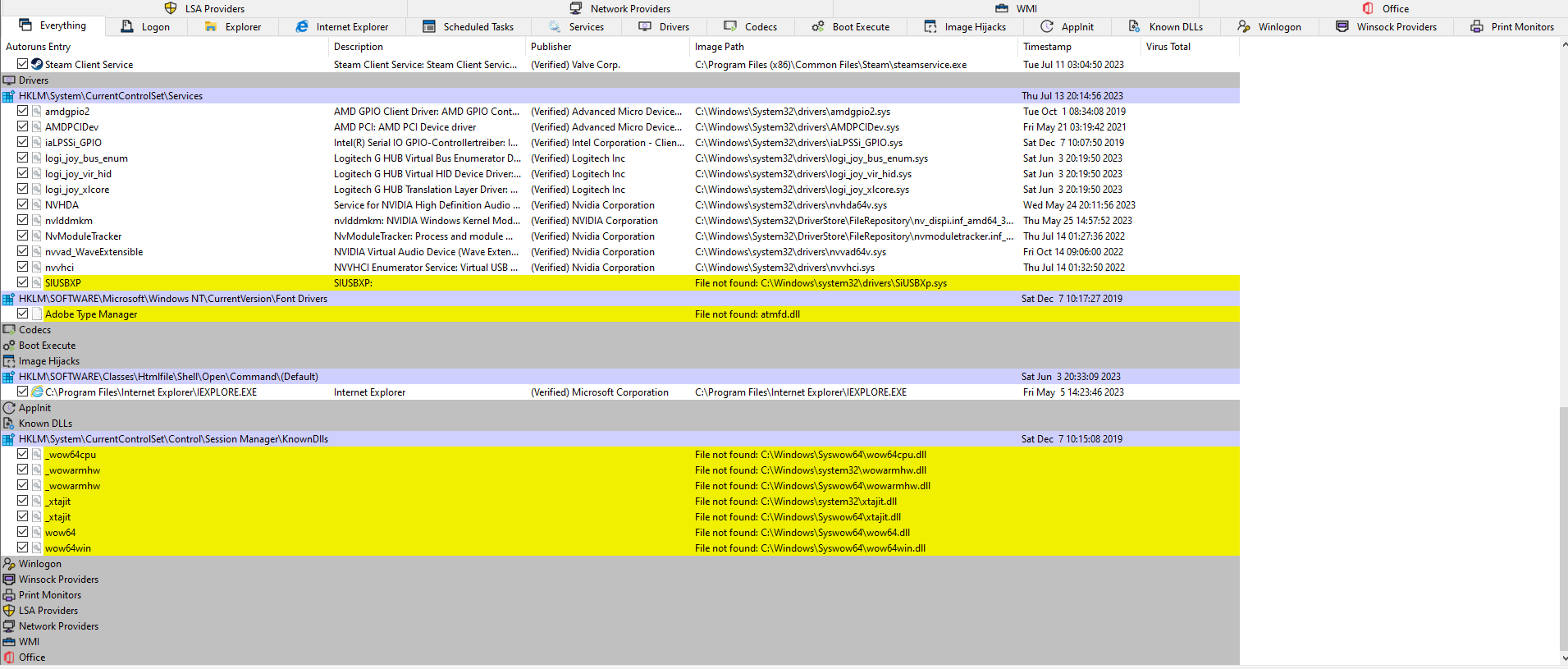Uncheck the Adobe Type Manager entry
The height and width of the screenshot is (669, 1568).
(x=23, y=313)
